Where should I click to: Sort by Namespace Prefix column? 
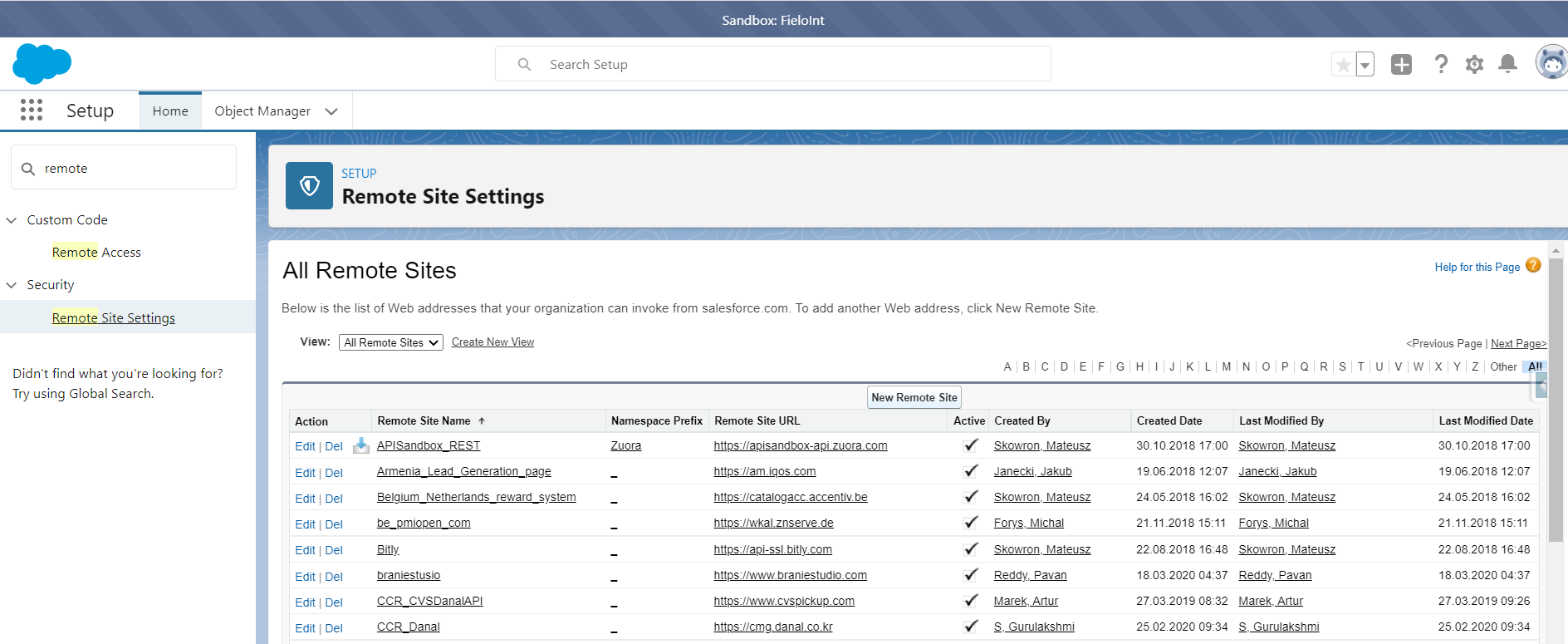point(657,421)
